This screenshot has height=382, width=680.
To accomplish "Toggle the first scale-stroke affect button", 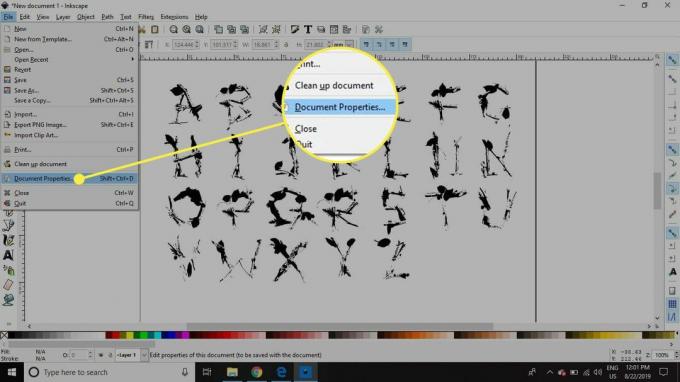I will click(366, 44).
